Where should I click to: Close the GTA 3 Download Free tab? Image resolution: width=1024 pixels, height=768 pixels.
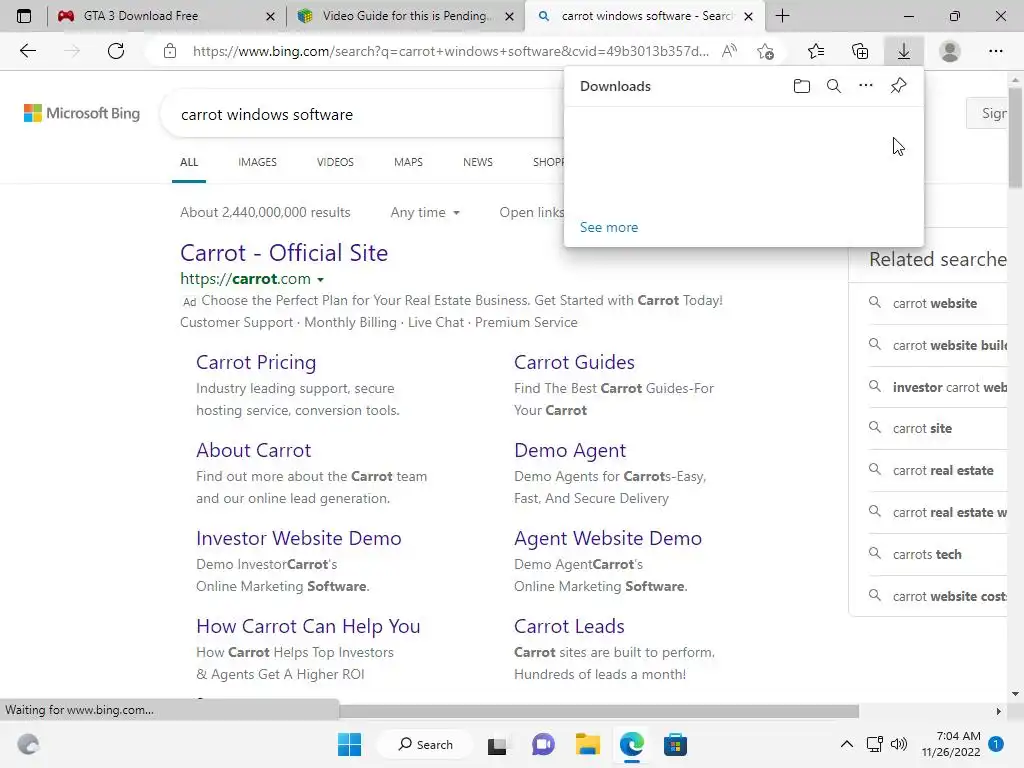[270, 16]
